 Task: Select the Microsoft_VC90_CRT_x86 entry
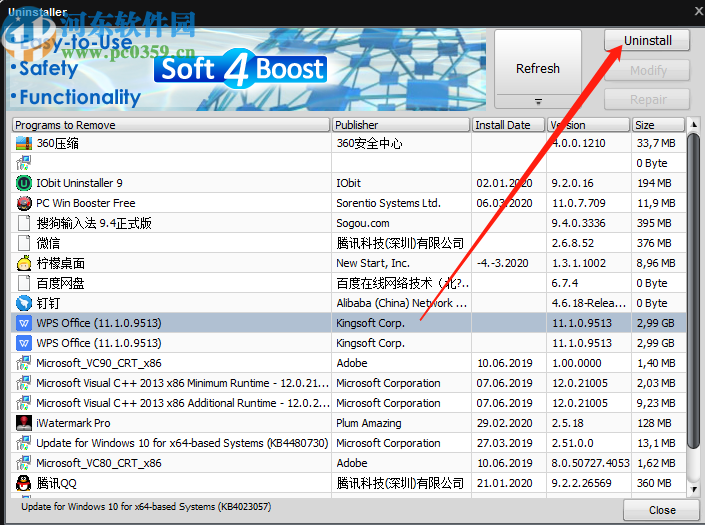pyautogui.click(x=99, y=363)
